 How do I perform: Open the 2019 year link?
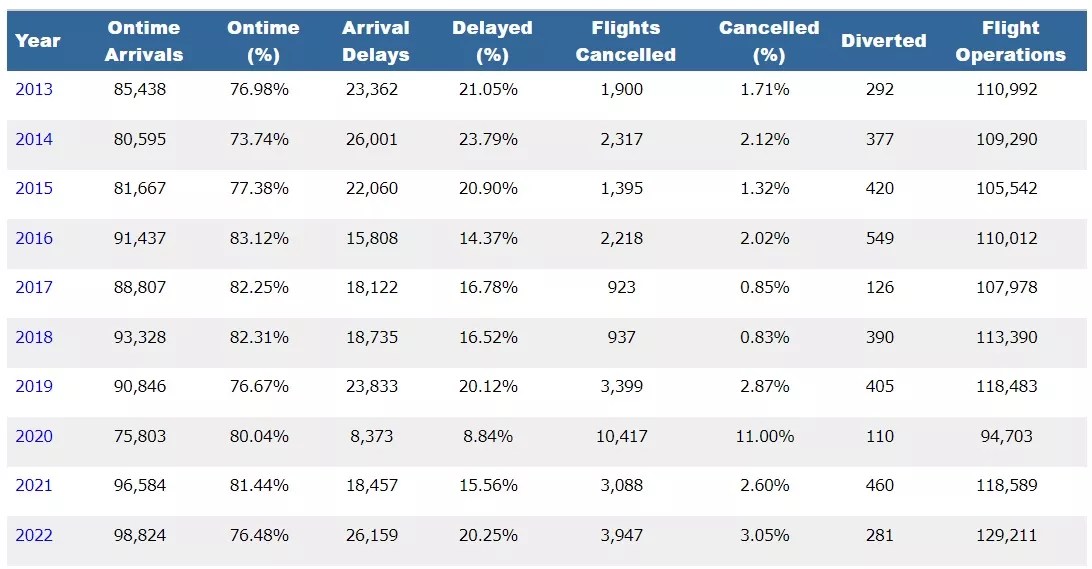click(34, 386)
